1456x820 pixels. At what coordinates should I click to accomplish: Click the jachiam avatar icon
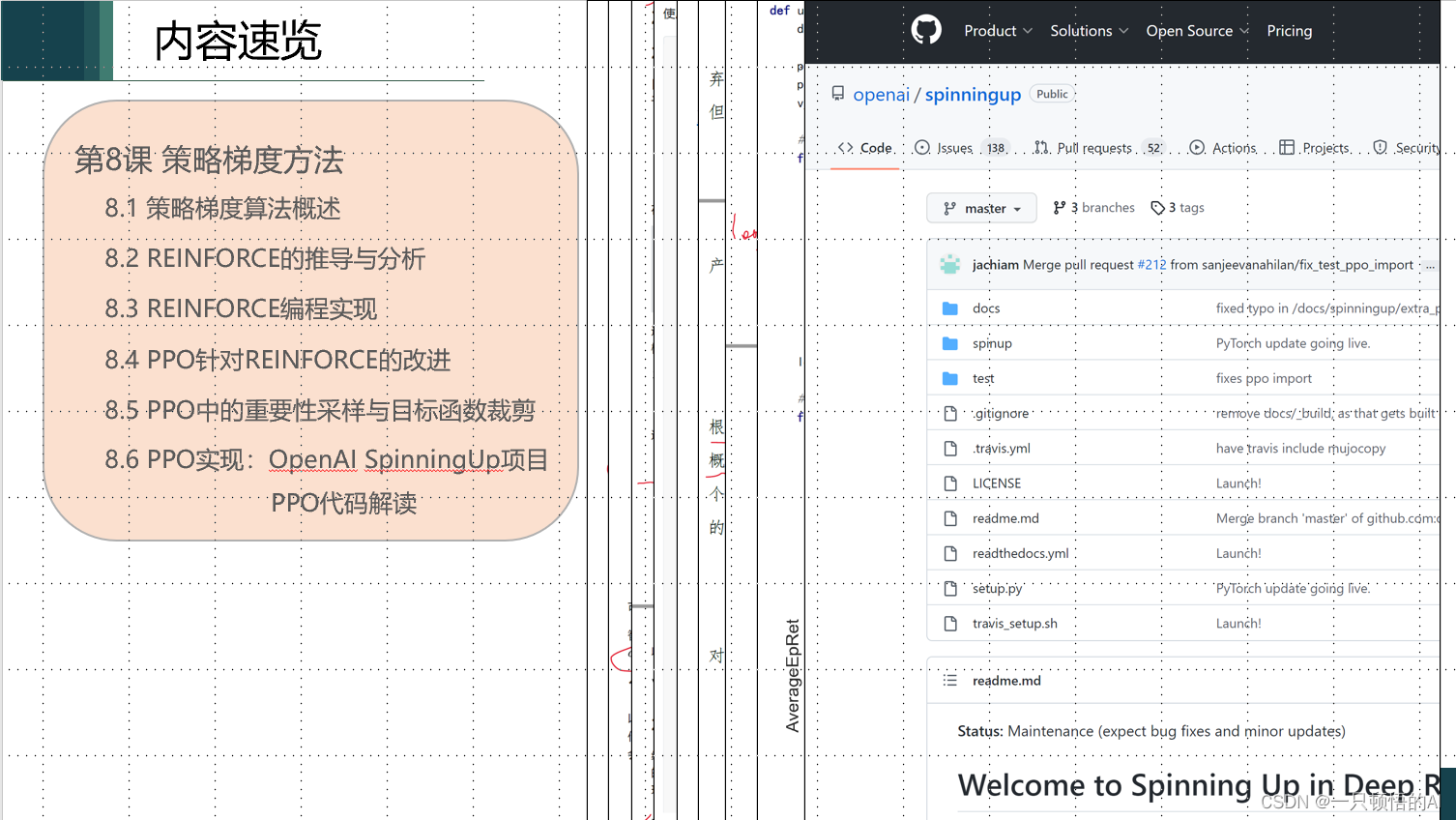pyautogui.click(x=950, y=264)
